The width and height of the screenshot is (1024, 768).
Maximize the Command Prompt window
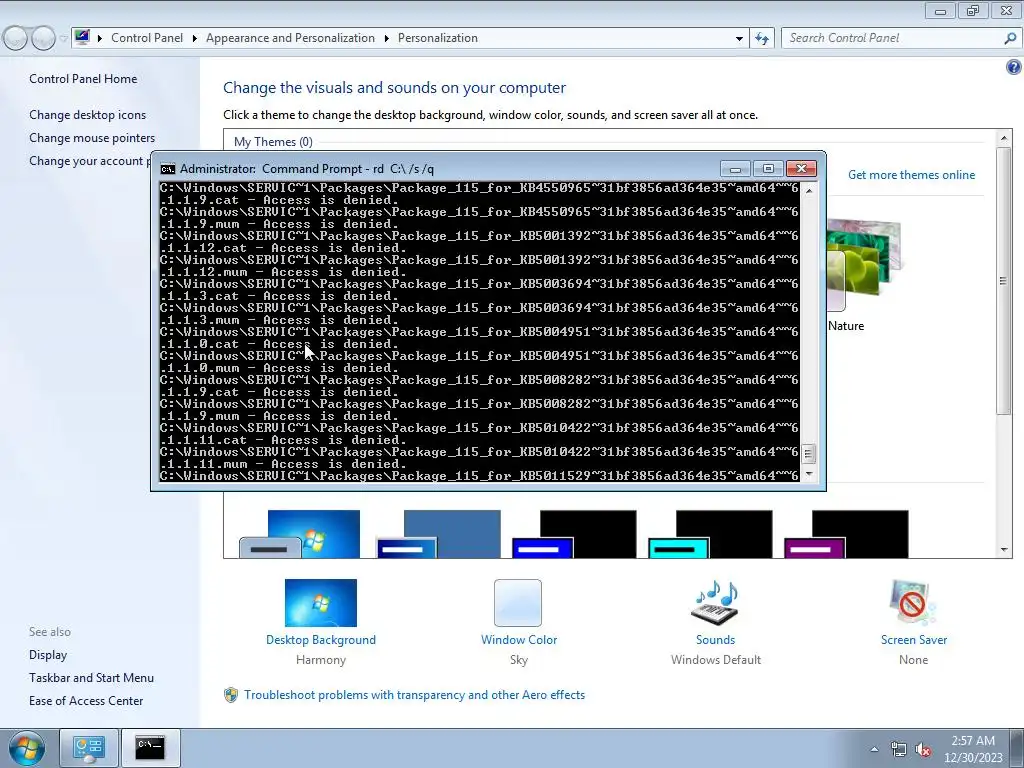(x=768, y=168)
